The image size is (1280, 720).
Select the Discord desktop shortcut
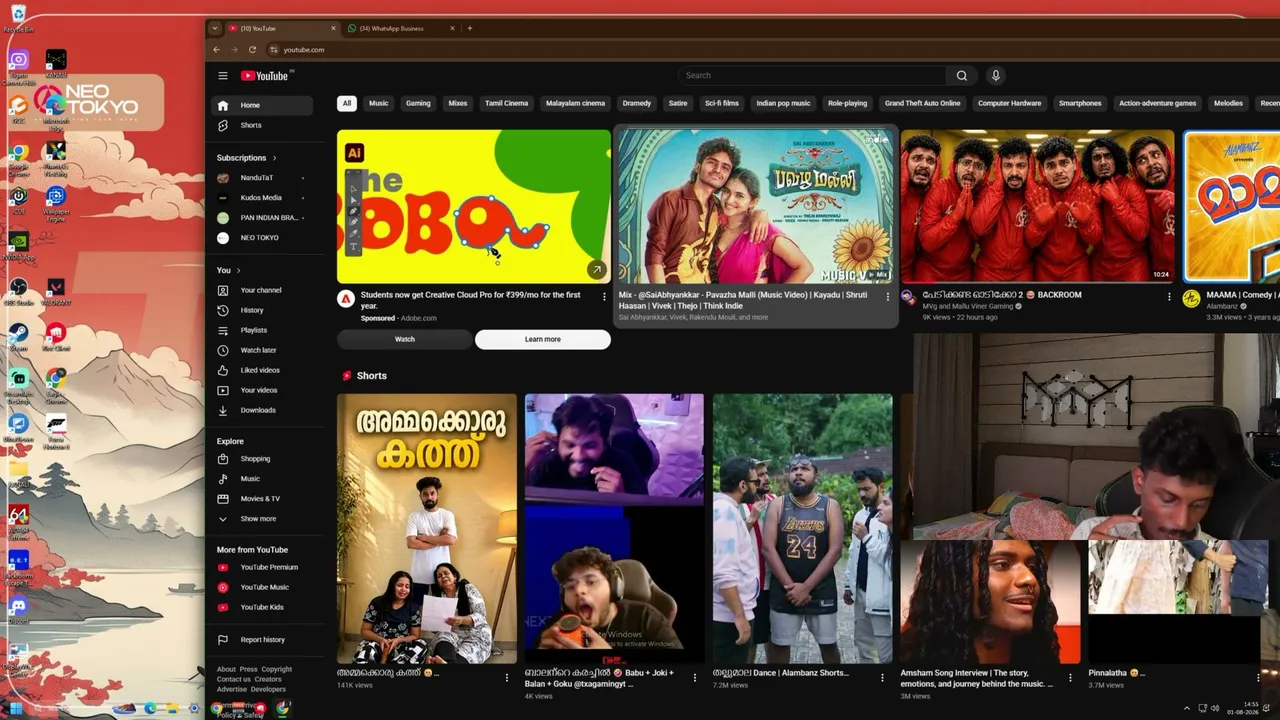click(18, 609)
